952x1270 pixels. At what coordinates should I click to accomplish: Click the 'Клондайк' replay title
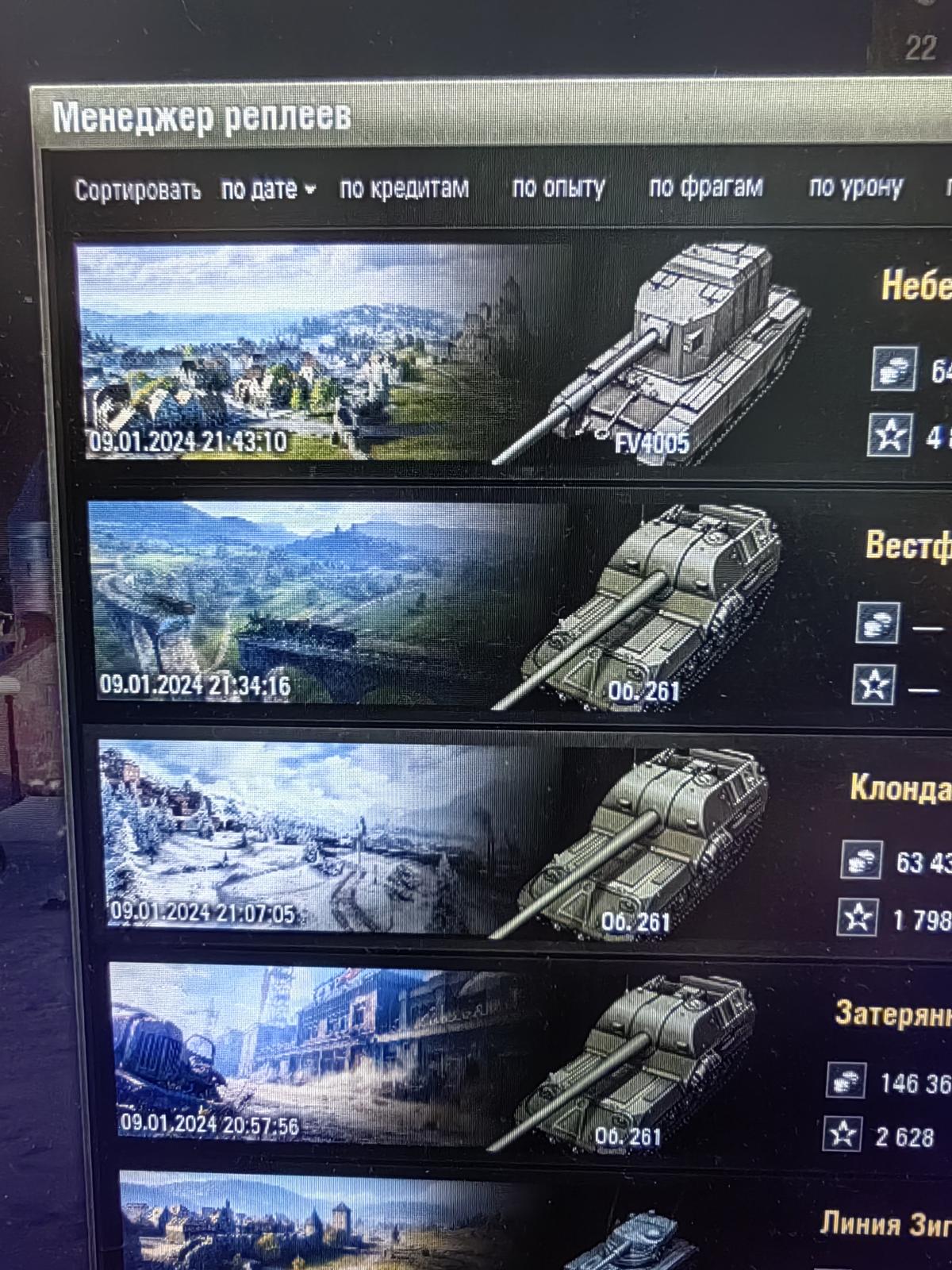pyautogui.click(x=900, y=787)
